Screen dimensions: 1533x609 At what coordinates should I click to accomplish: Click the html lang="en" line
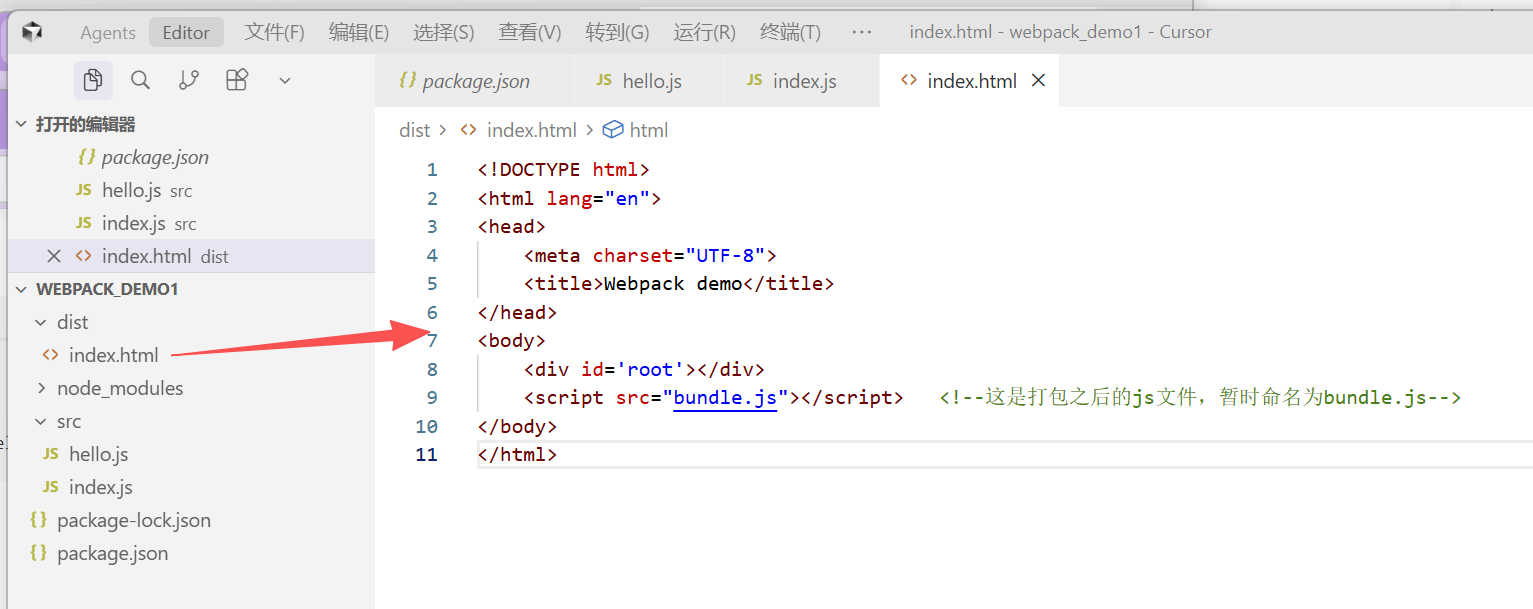click(570, 199)
